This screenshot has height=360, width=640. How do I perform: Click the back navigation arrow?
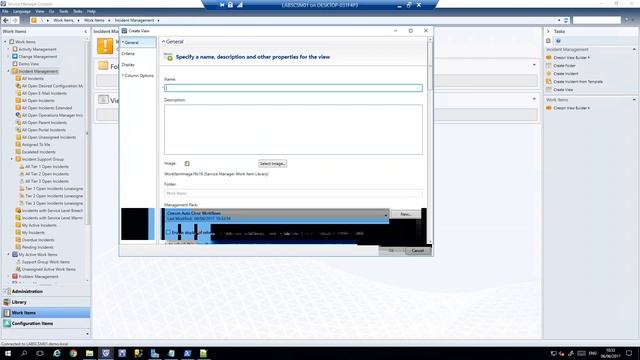[6, 20]
